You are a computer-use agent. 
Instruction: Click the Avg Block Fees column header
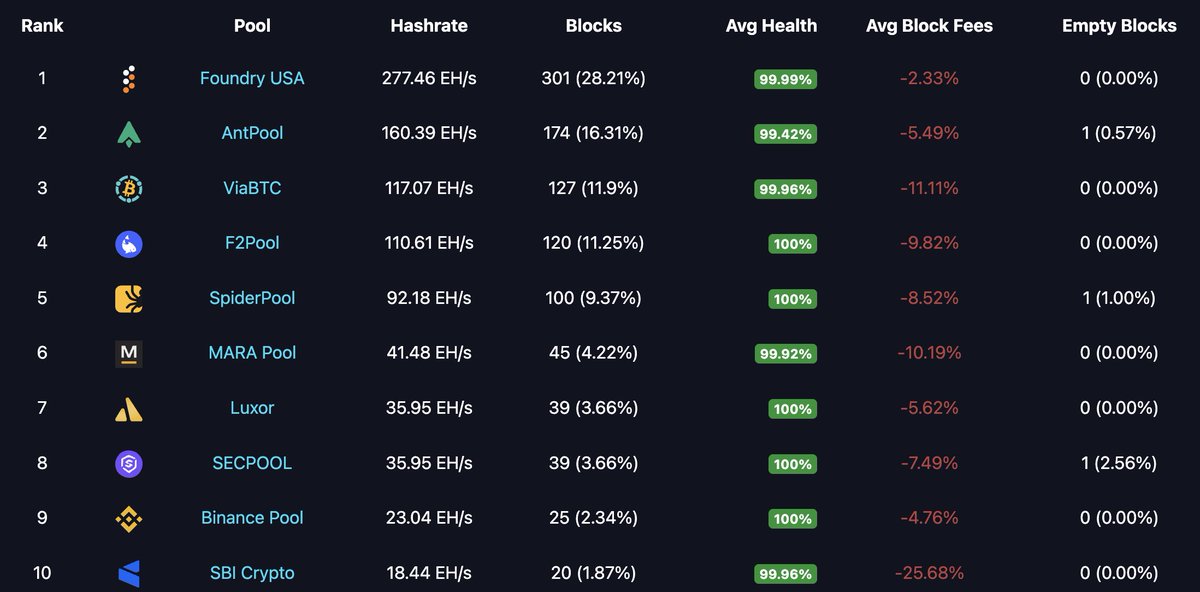[x=929, y=26]
